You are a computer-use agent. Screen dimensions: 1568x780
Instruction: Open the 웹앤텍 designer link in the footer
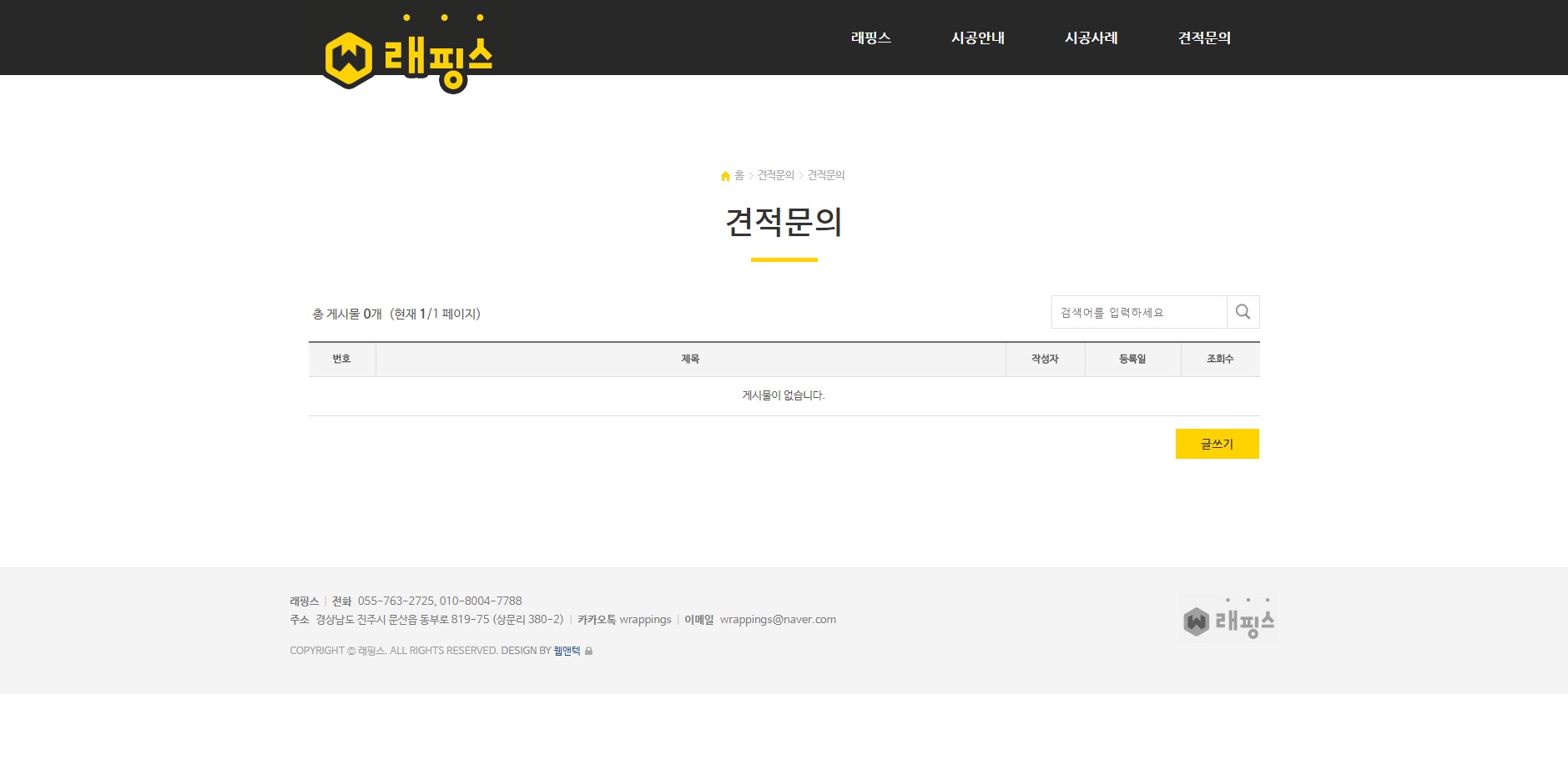click(x=567, y=651)
